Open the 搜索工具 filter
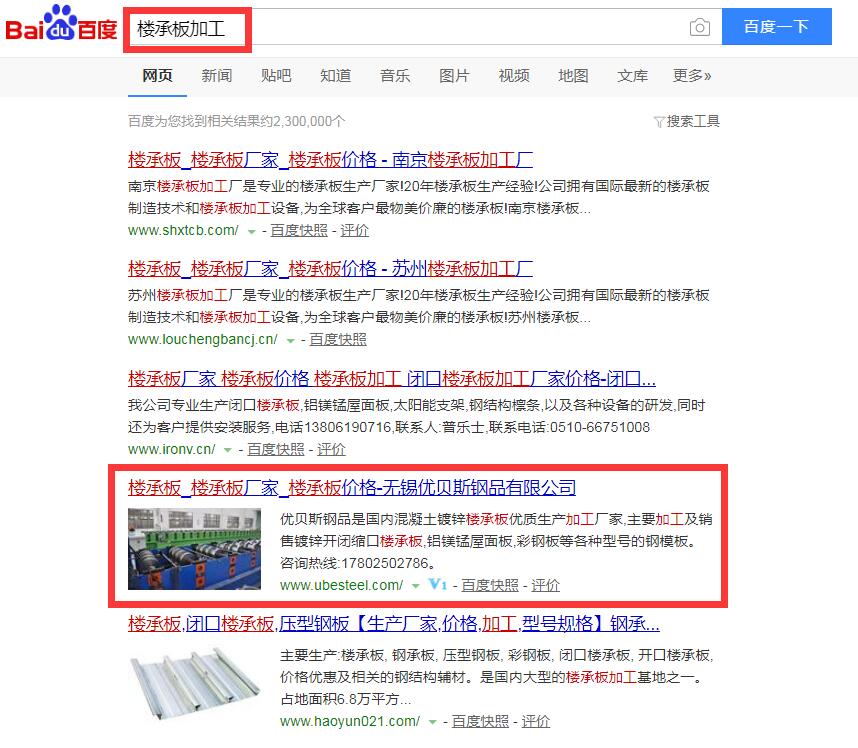 [687, 121]
